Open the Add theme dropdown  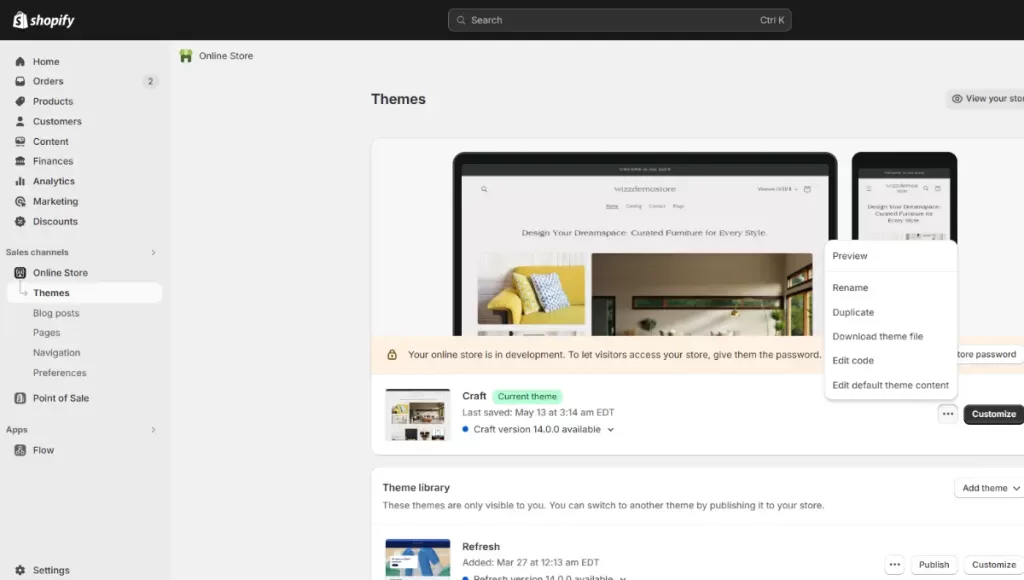pyautogui.click(x=991, y=488)
